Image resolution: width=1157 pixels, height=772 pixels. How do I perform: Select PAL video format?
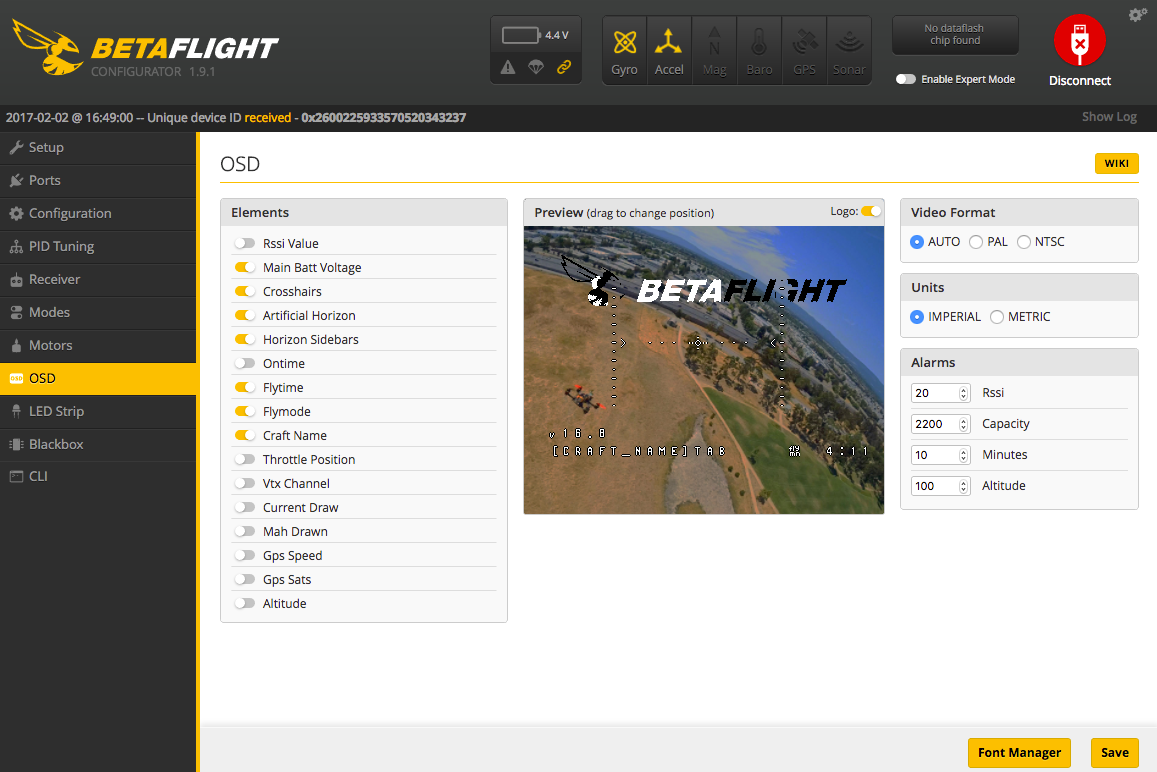(975, 242)
